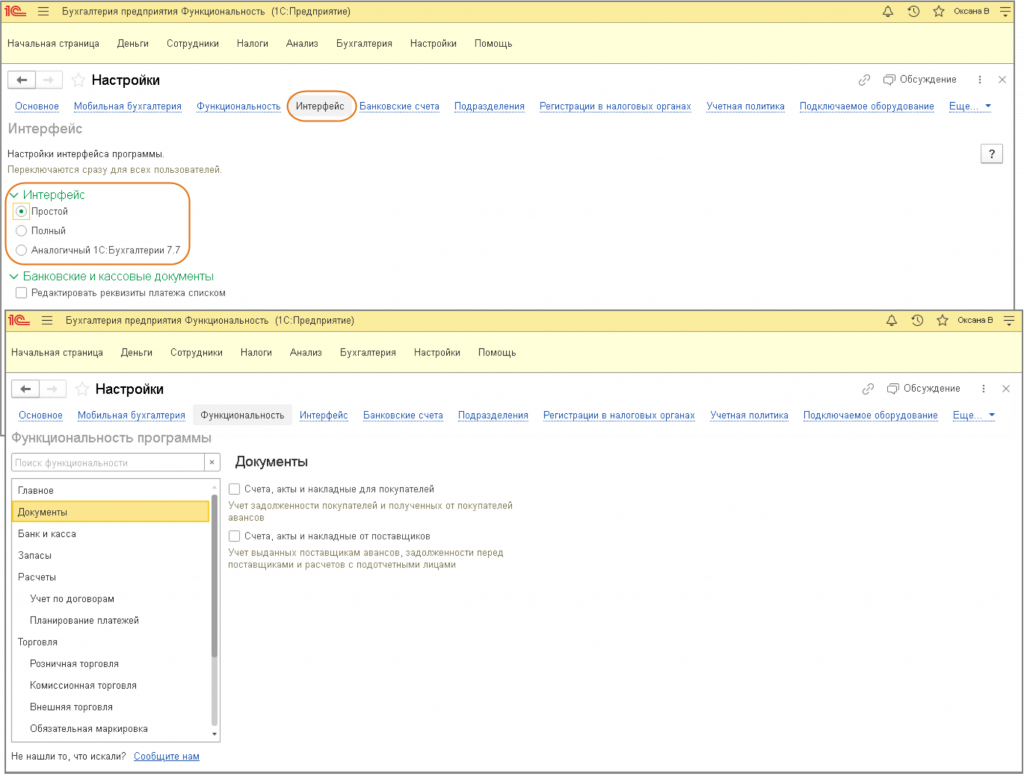1024x776 pixels.
Task: Open help question mark button
Action: coord(991,153)
